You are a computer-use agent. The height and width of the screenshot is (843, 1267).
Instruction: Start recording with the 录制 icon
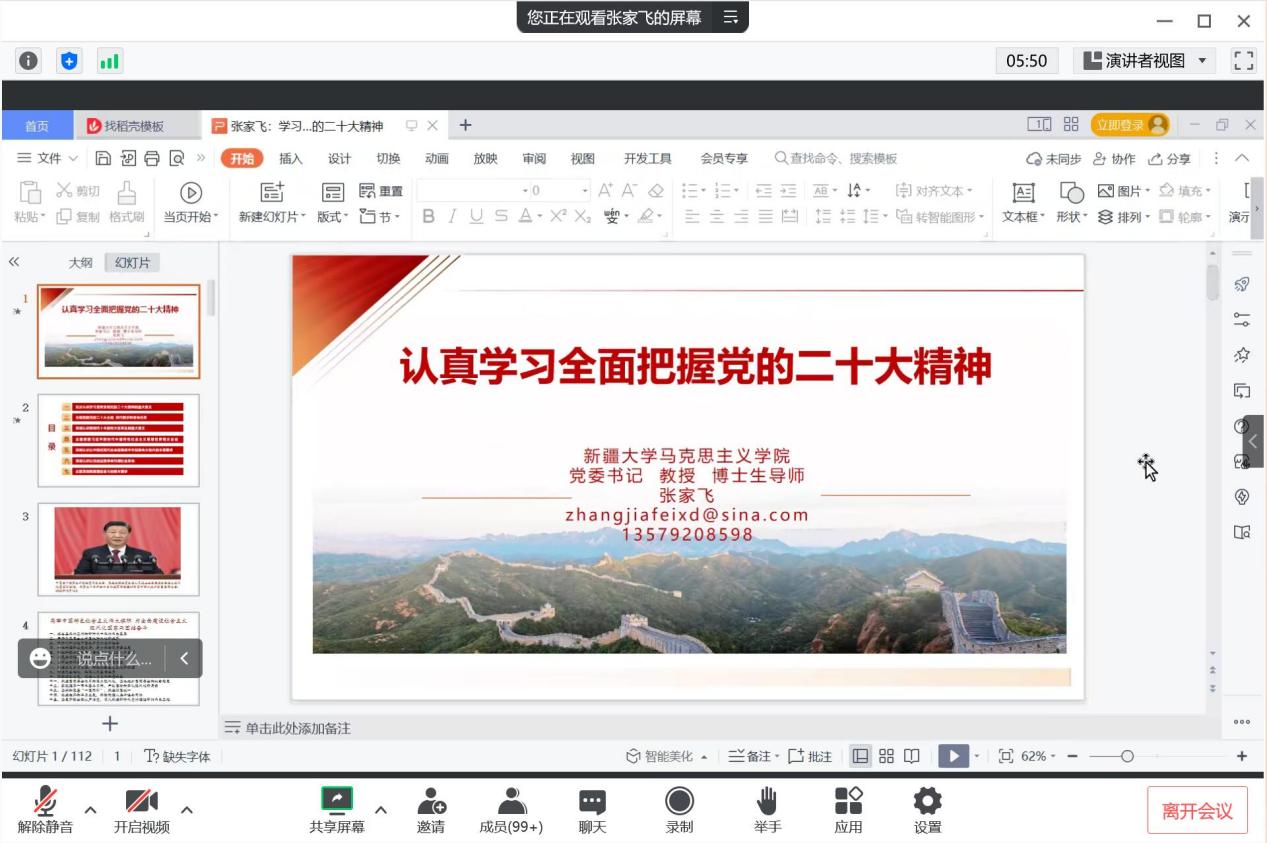click(679, 807)
